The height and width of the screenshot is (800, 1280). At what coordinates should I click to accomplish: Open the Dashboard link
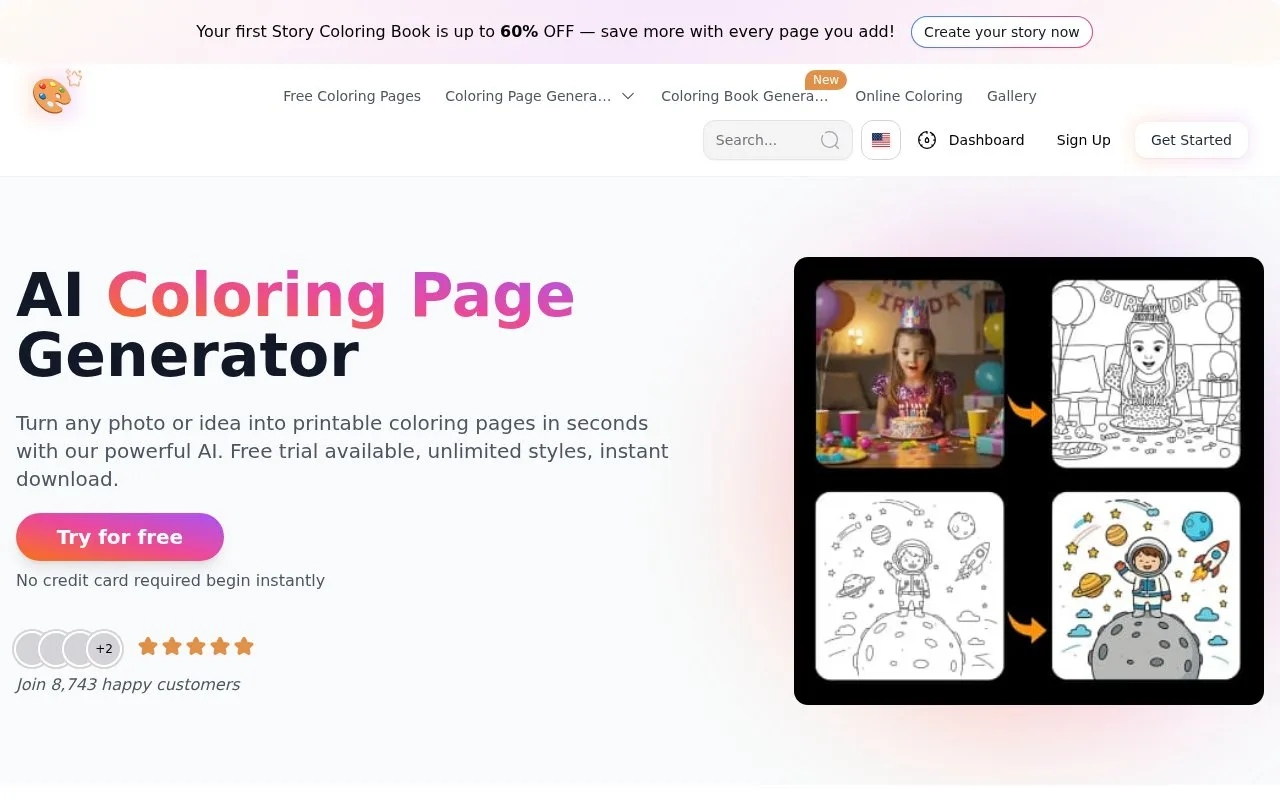point(987,140)
